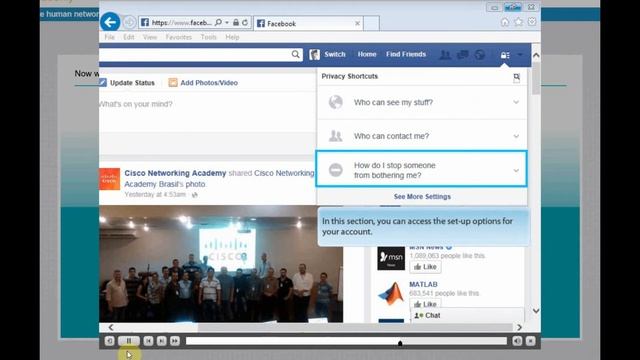The width and height of the screenshot is (640, 360).
Task: Open browser tools gear icon
Action: [532, 22]
